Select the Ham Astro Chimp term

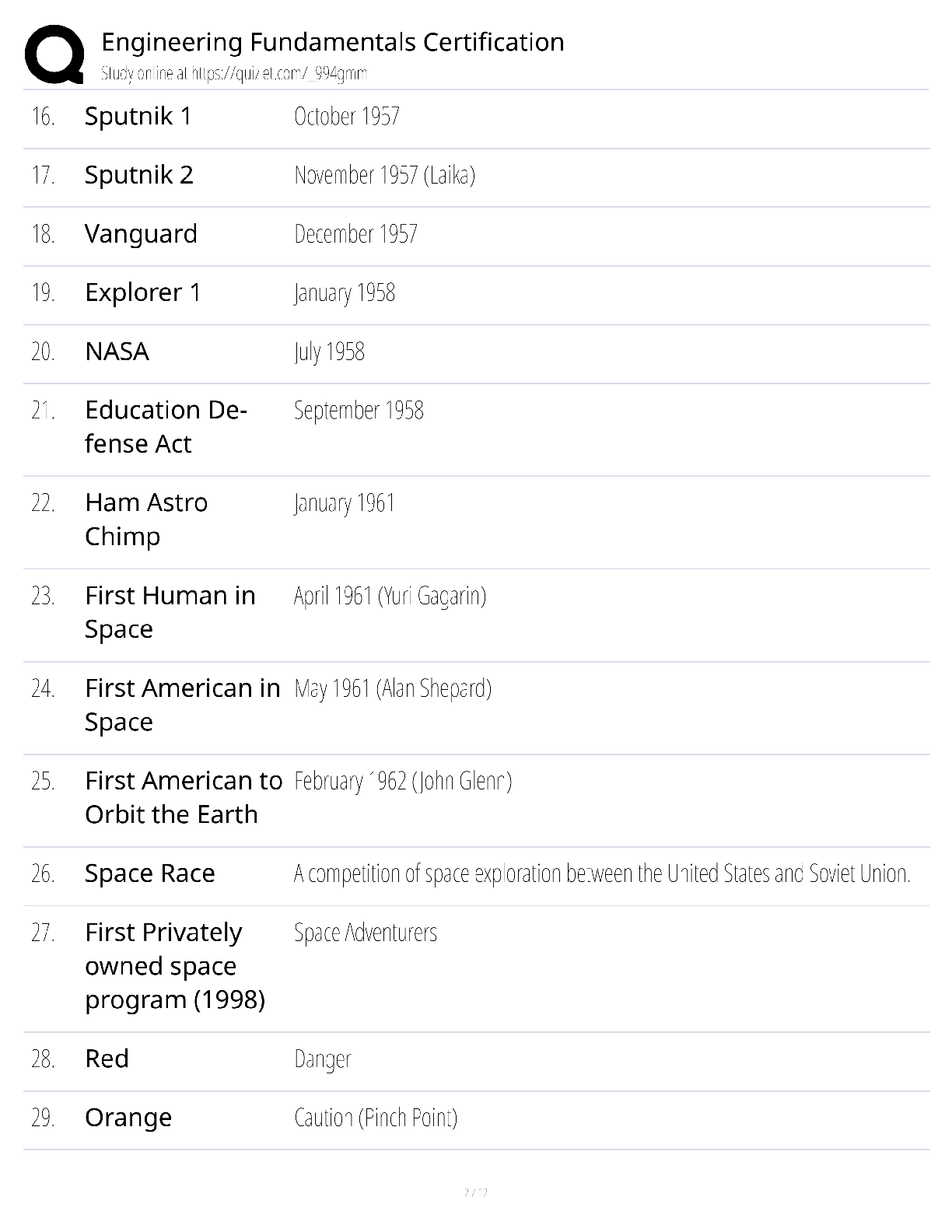coord(146,520)
